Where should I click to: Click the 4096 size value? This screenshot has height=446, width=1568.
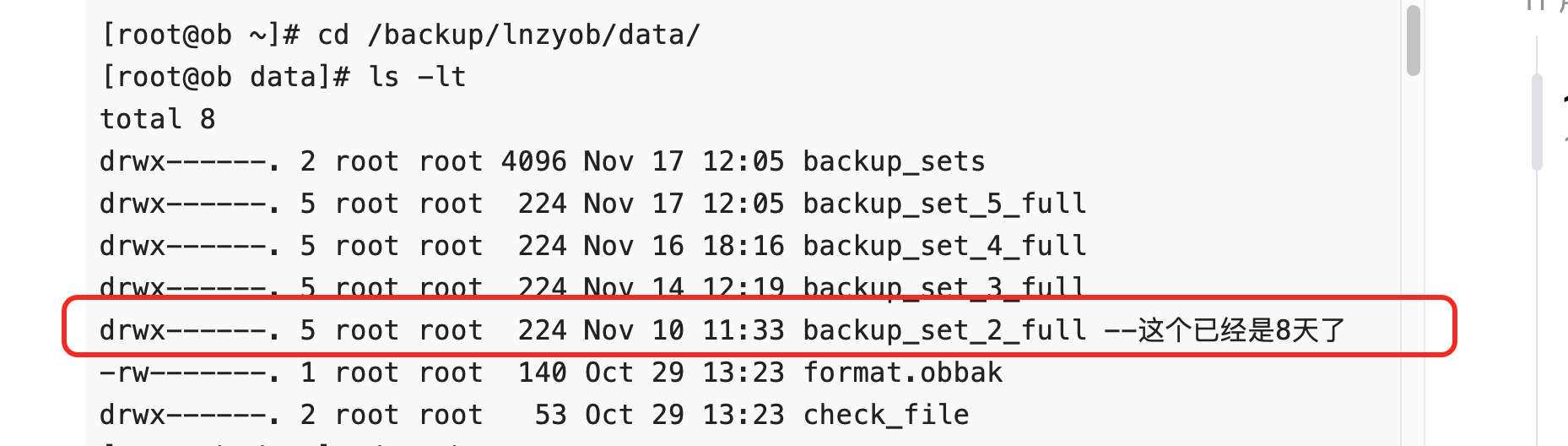(x=533, y=161)
